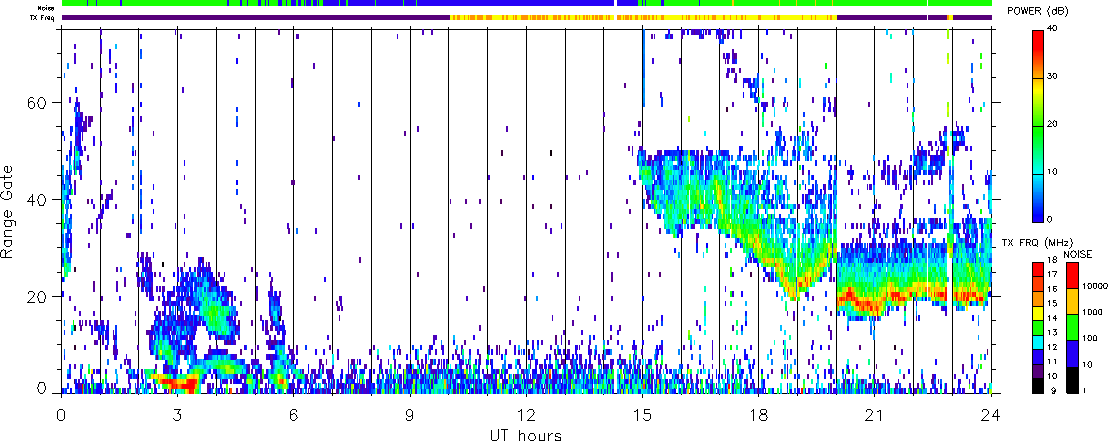Click x-axis tick label "9"
1108x441 pixels.
point(410,414)
